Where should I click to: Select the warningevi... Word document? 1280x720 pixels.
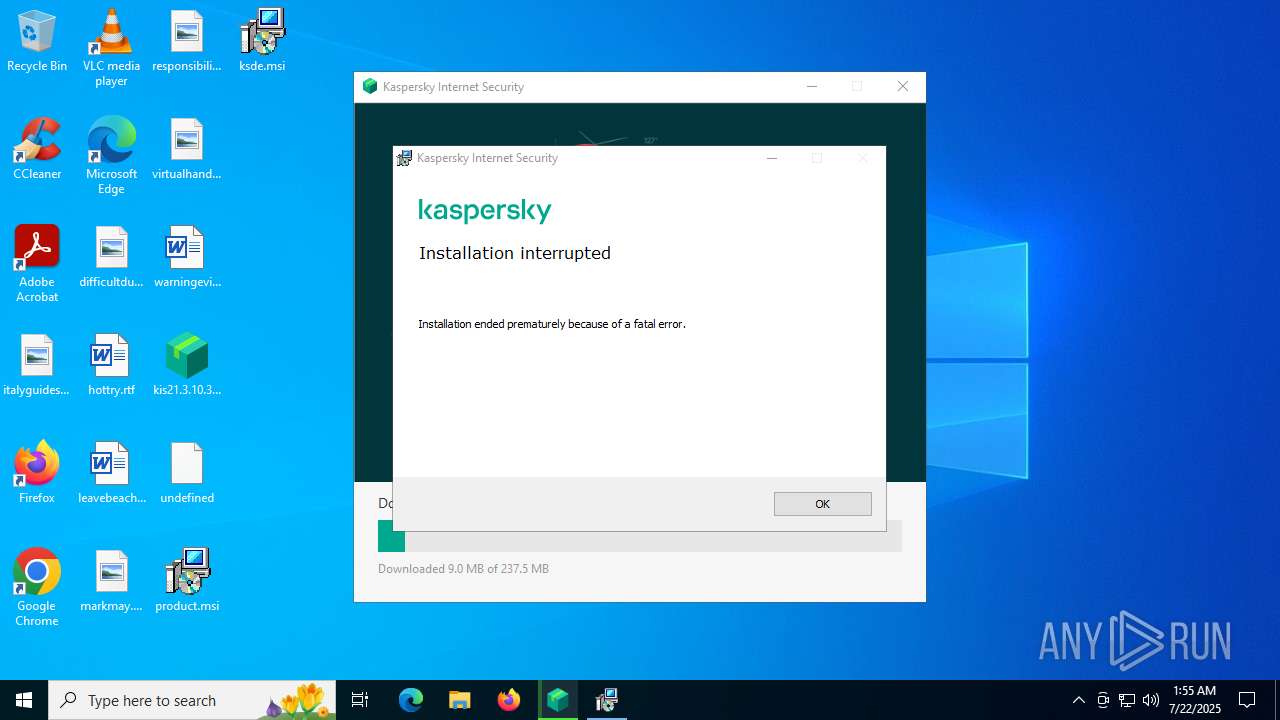(x=186, y=258)
